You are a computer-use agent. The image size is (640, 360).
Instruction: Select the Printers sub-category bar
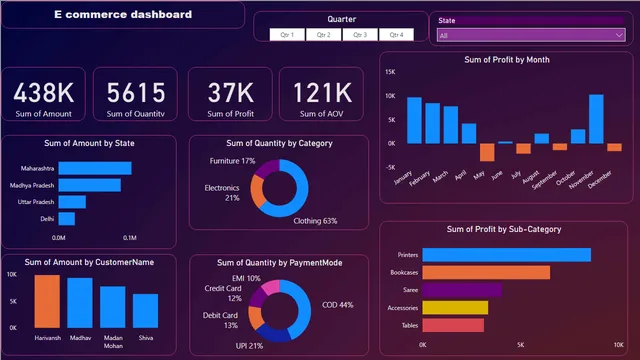point(507,255)
